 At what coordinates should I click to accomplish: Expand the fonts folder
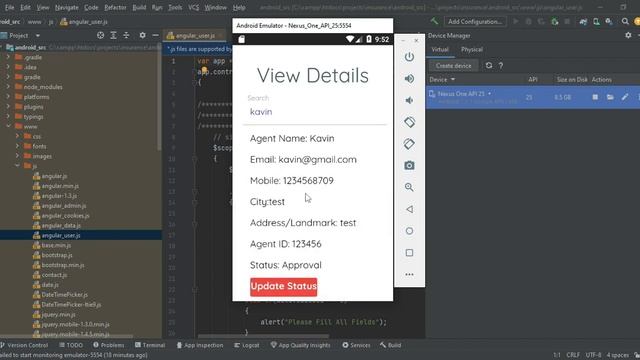tap(17, 146)
